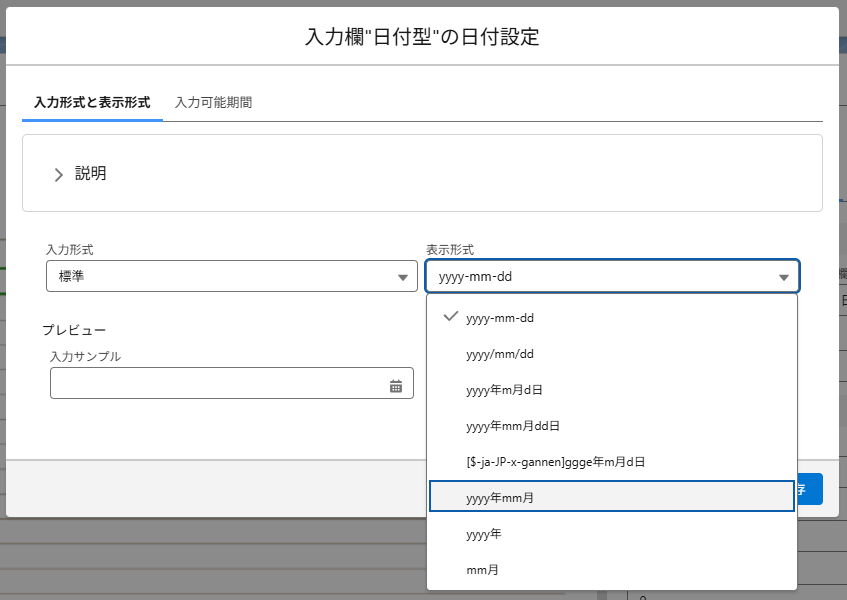Click the partially hidden blue 保存 button

coord(809,489)
